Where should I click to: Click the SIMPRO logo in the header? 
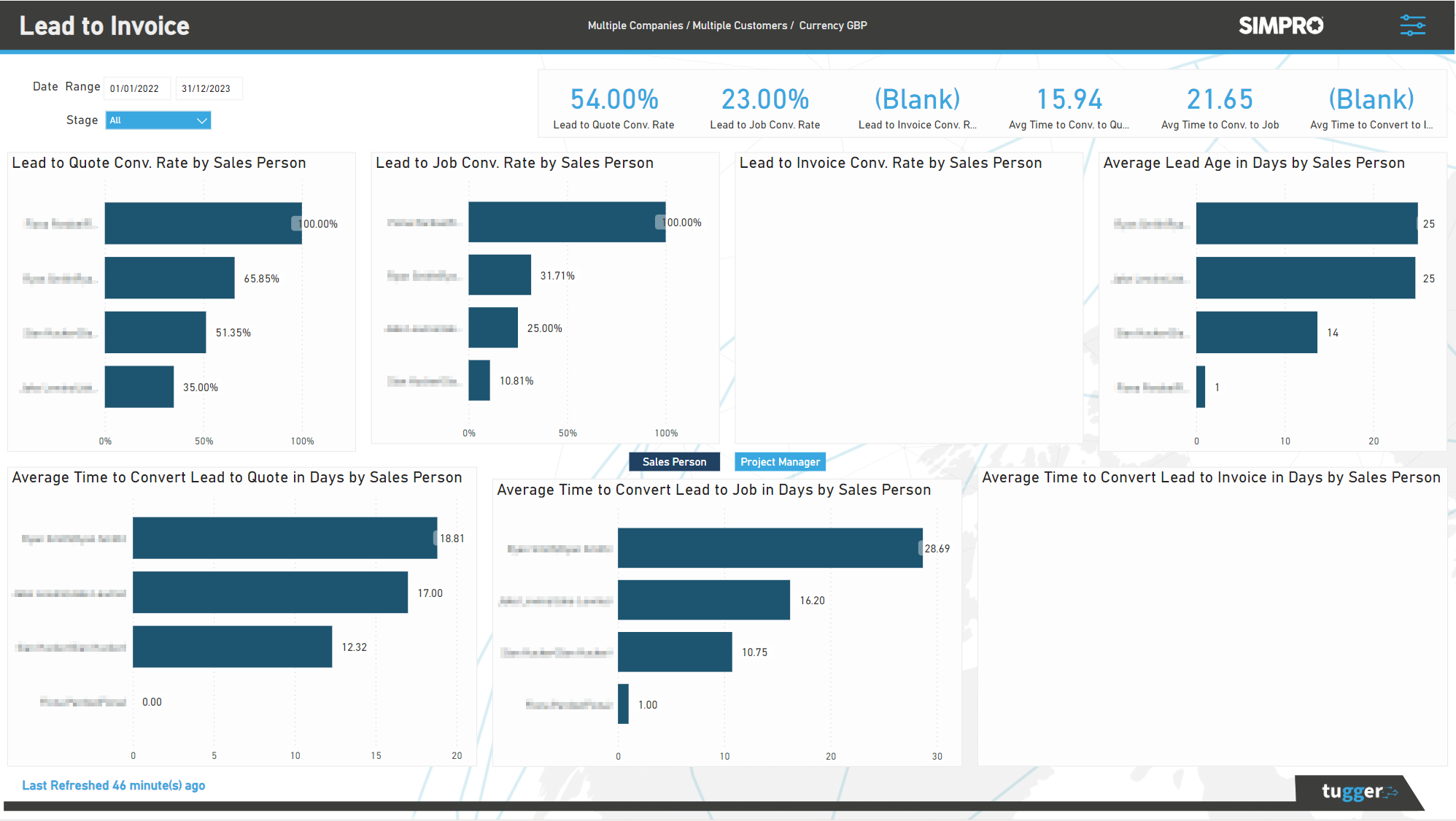tap(1280, 25)
